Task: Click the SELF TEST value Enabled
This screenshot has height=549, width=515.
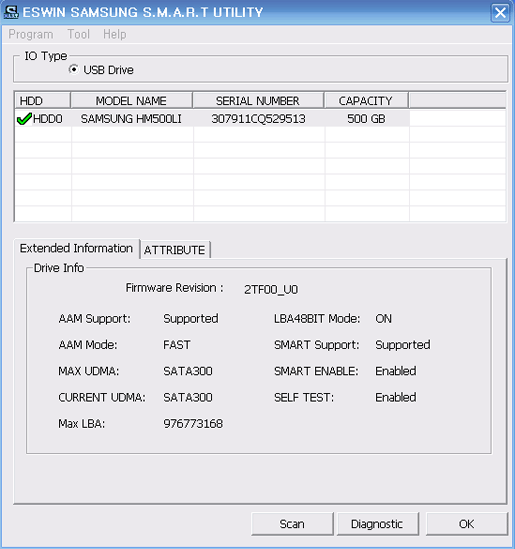Action: click(x=396, y=397)
